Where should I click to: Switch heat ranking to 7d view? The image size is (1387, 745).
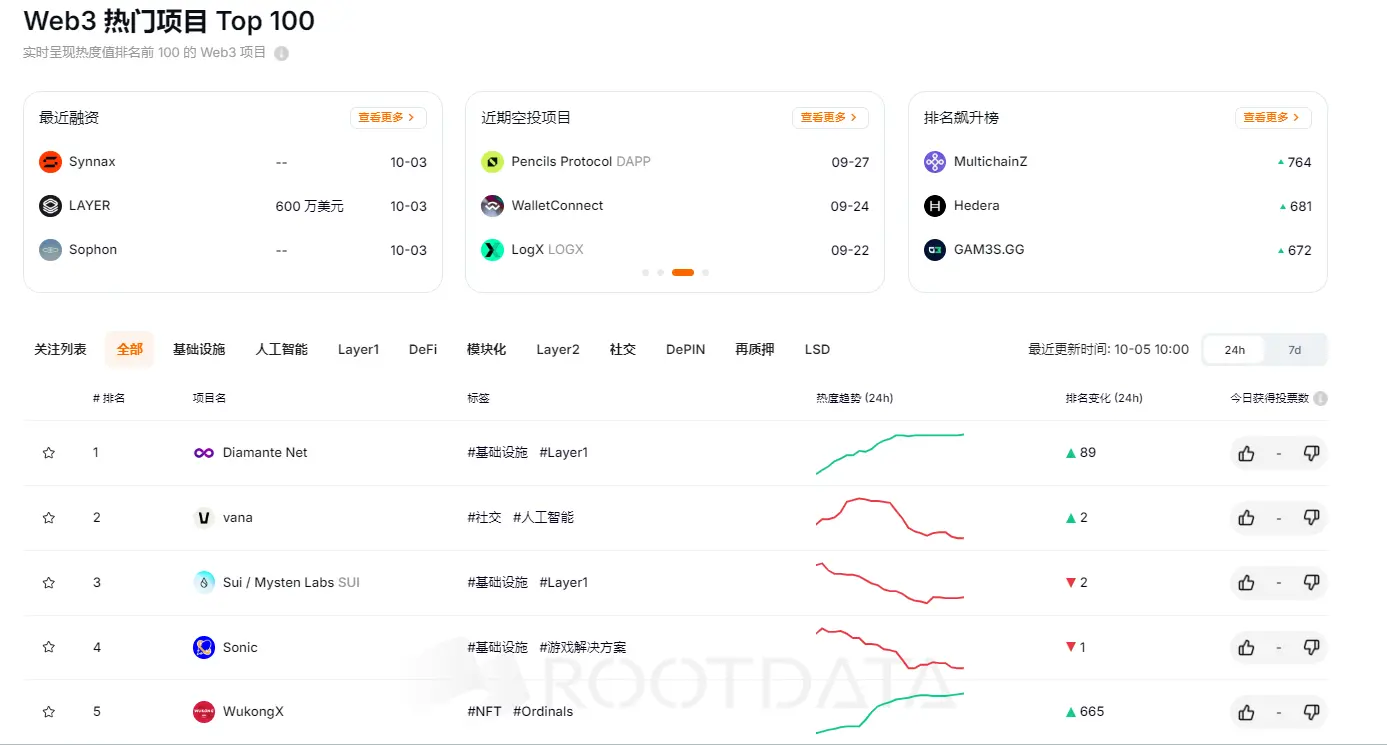(x=1294, y=349)
